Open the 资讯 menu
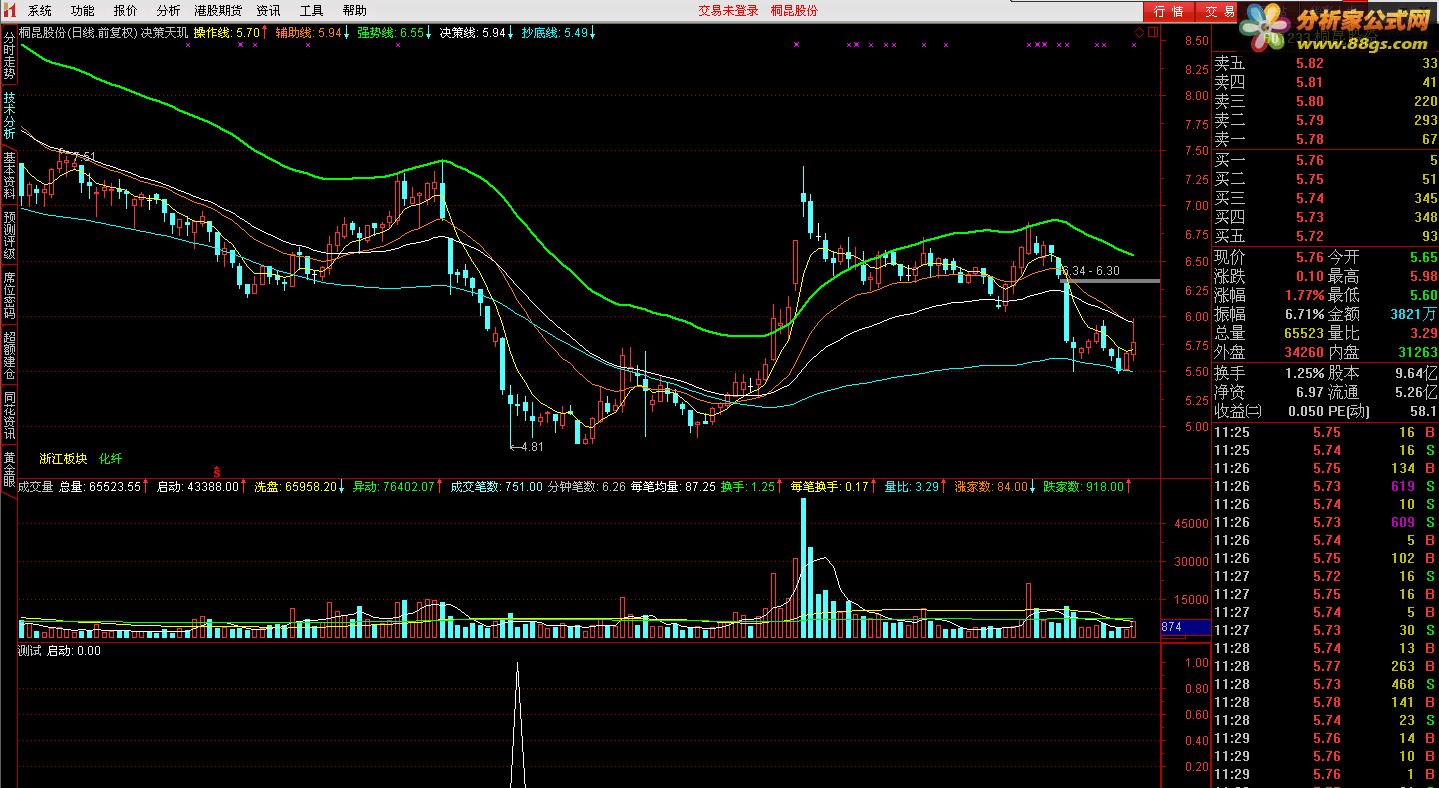The image size is (1439, 788). (268, 10)
